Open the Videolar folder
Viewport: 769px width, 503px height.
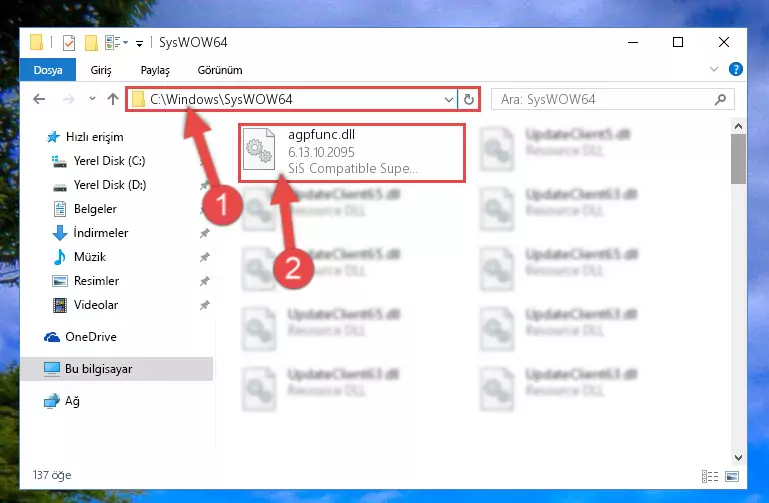(x=85, y=304)
